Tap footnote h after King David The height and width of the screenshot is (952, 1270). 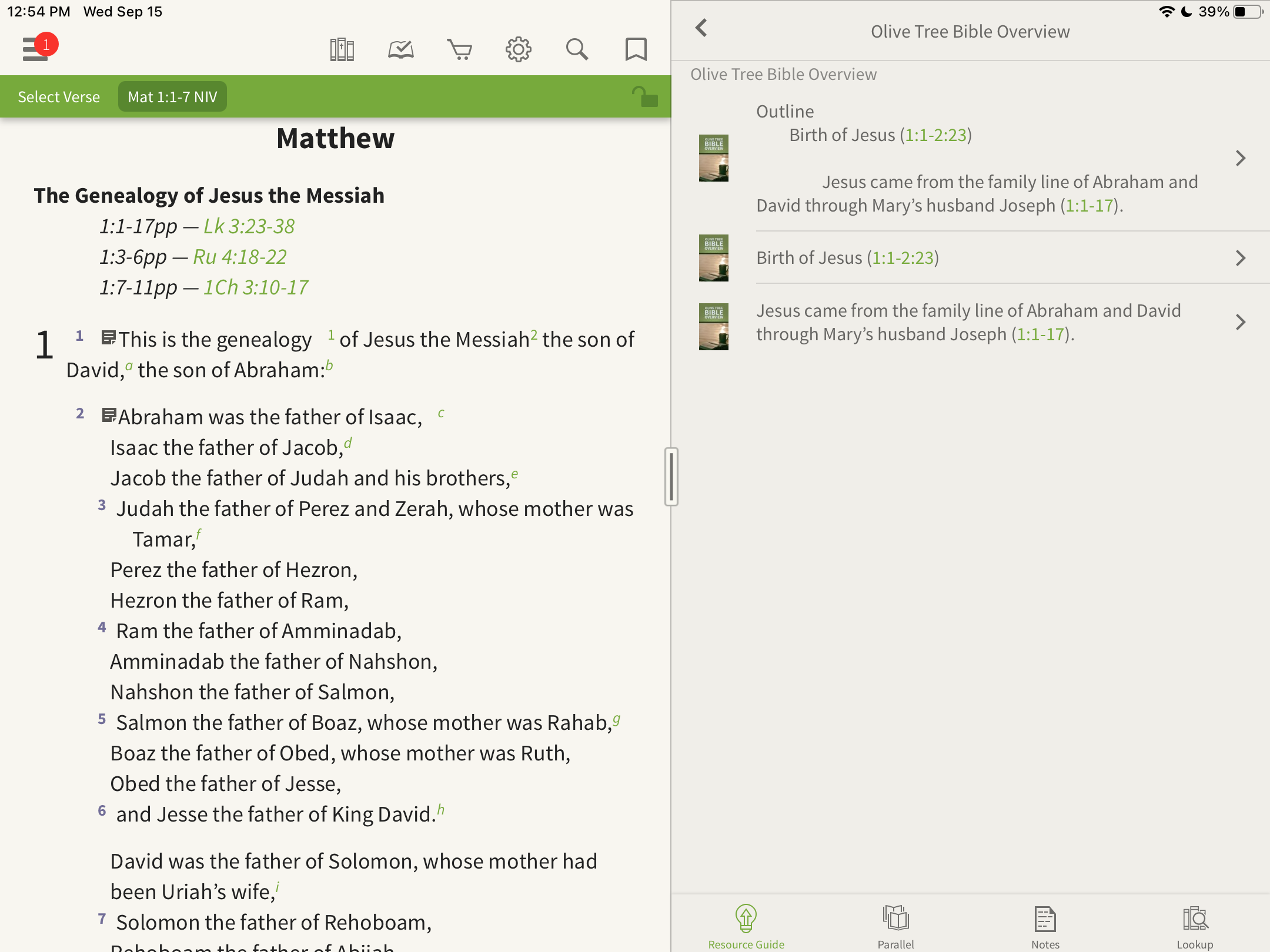441,809
